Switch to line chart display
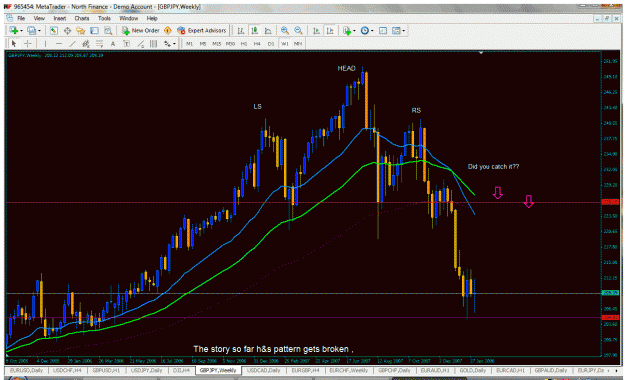This screenshot has width=625, height=380. tap(268, 30)
